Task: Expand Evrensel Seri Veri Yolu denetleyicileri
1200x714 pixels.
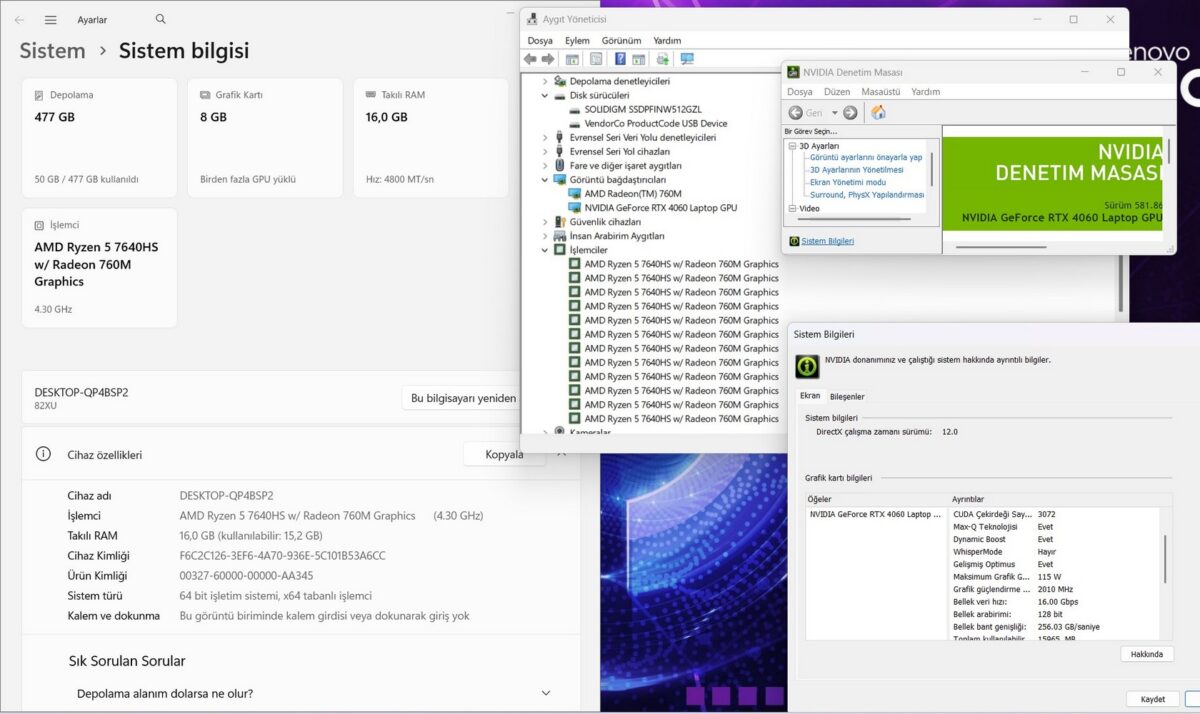Action: point(545,137)
